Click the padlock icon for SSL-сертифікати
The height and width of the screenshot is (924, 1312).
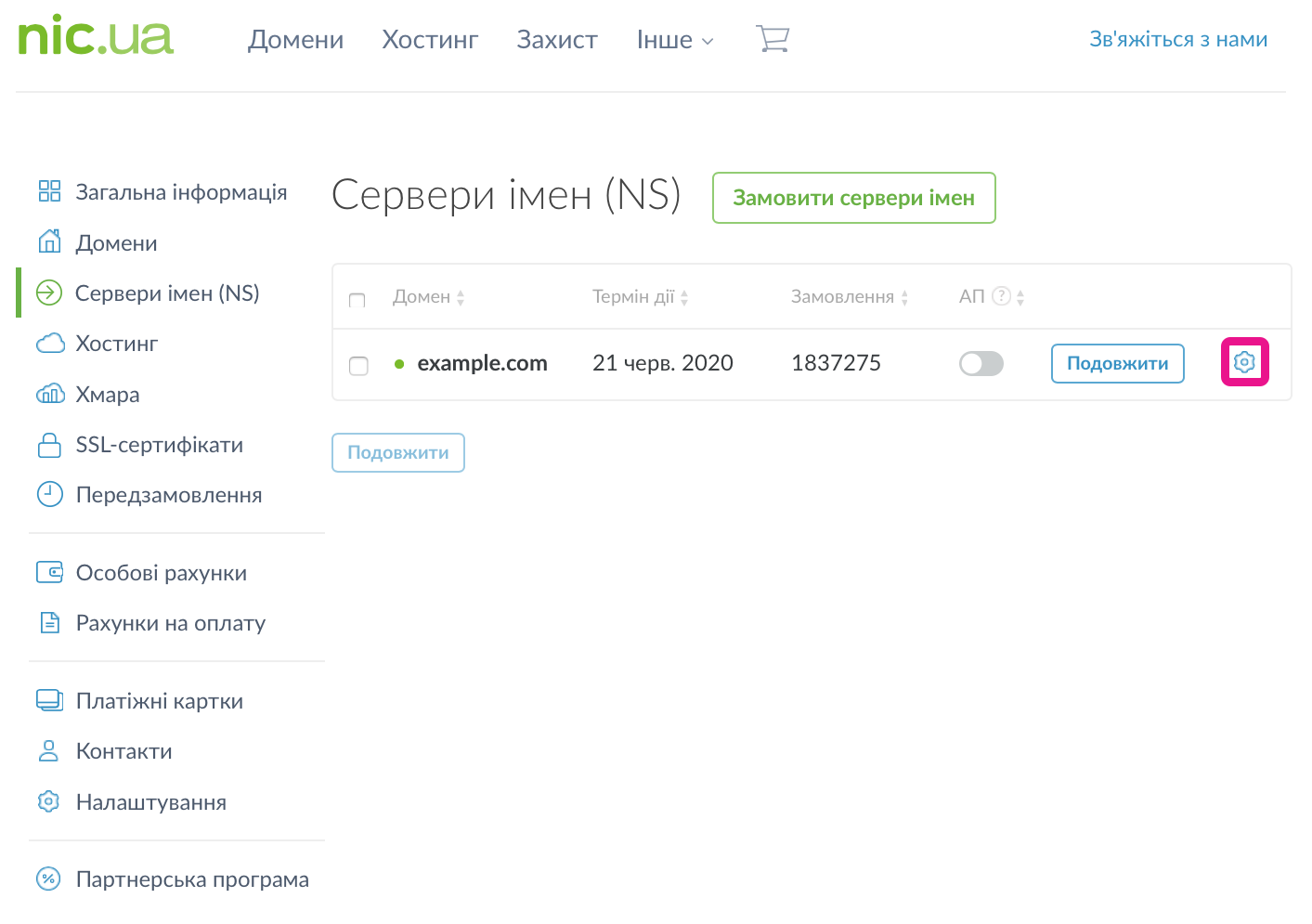coord(49,445)
